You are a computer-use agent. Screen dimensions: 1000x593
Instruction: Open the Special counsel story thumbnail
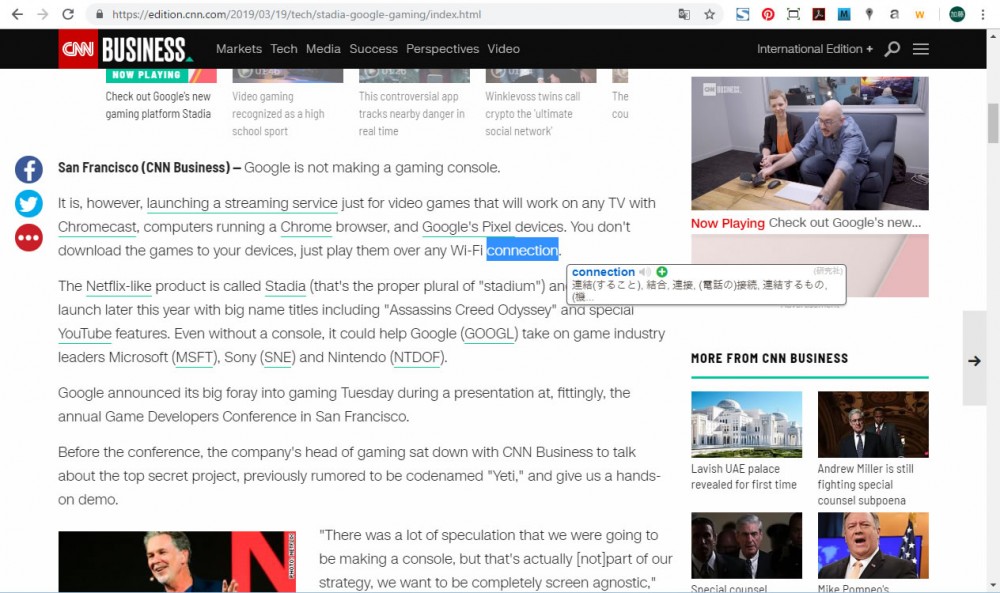[746, 545]
